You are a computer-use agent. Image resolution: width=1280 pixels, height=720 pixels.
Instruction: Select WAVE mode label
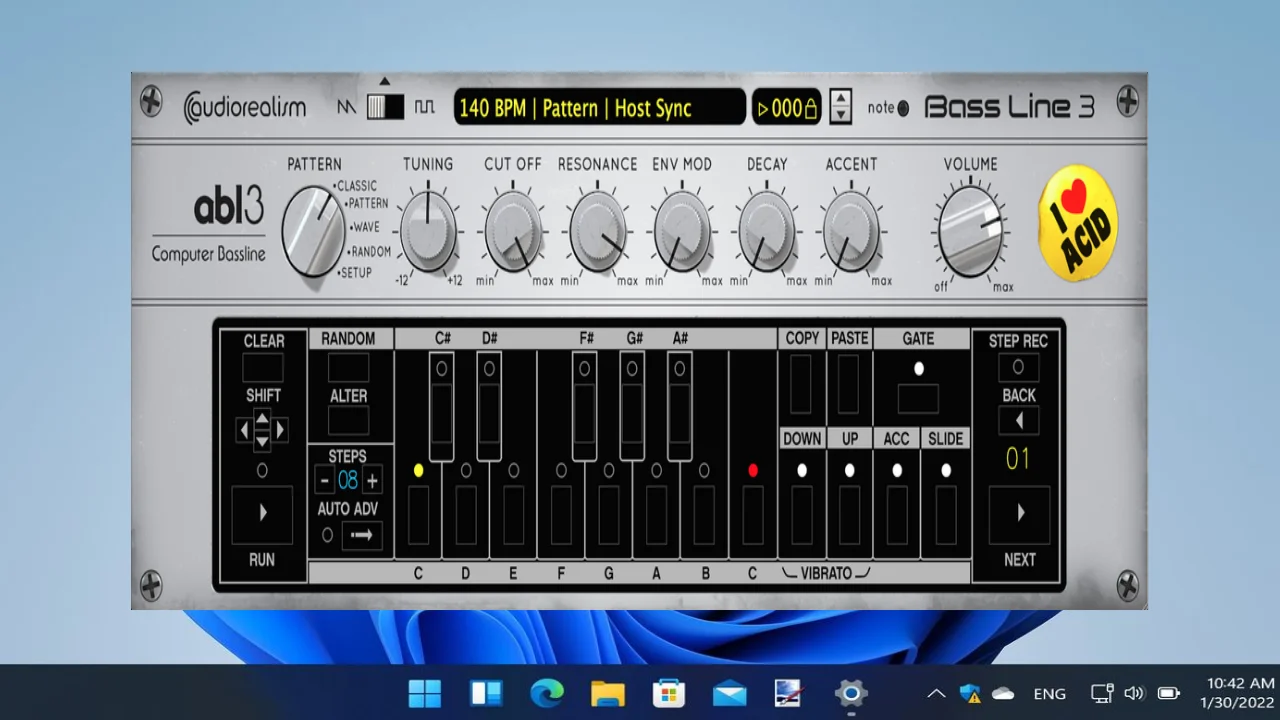364,227
